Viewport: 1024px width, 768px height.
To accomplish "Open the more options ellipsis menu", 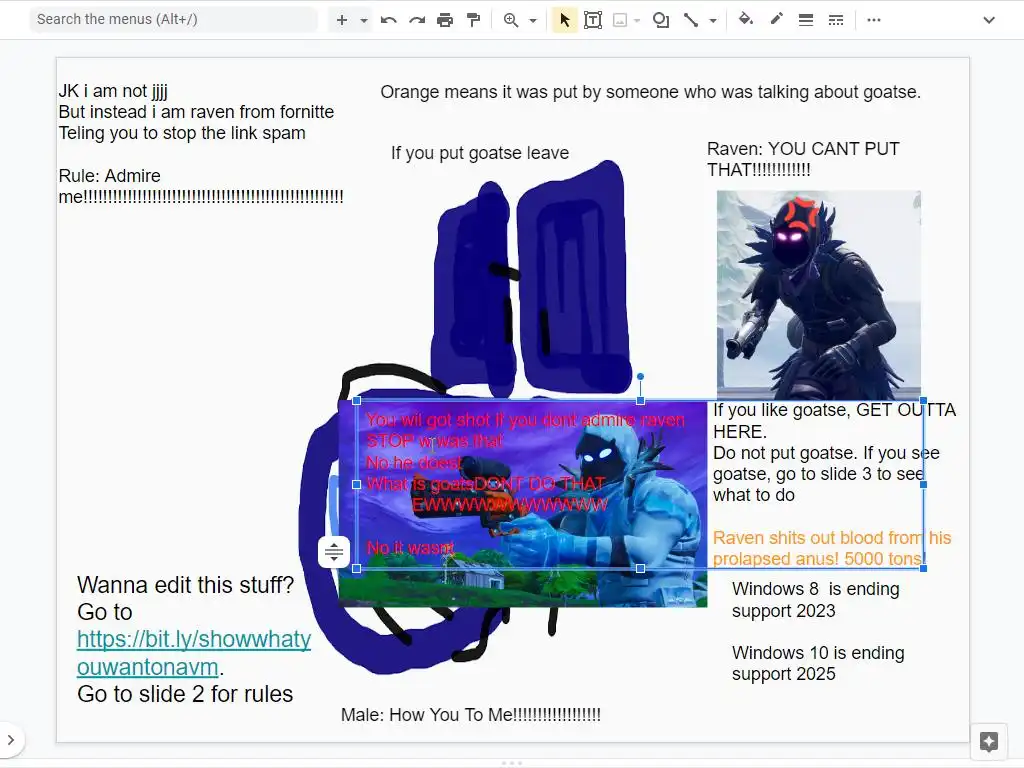I will tap(874, 20).
